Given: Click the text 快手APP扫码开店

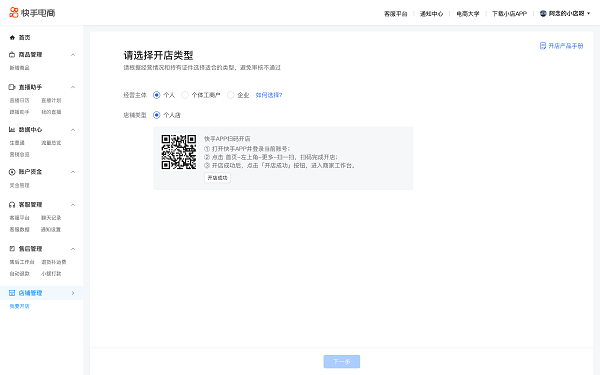Looking at the screenshot, I should [x=227, y=139].
